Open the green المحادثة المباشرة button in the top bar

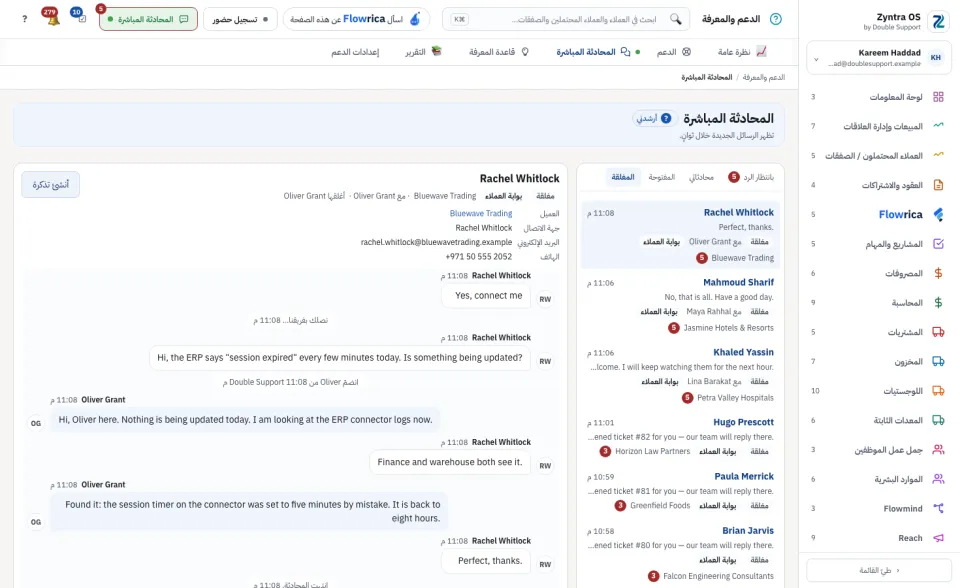(x=148, y=19)
